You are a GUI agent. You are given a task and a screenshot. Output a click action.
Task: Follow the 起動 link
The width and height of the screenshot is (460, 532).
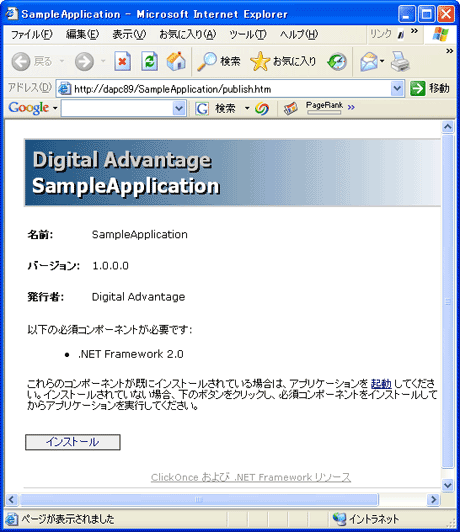click(381, 384)
